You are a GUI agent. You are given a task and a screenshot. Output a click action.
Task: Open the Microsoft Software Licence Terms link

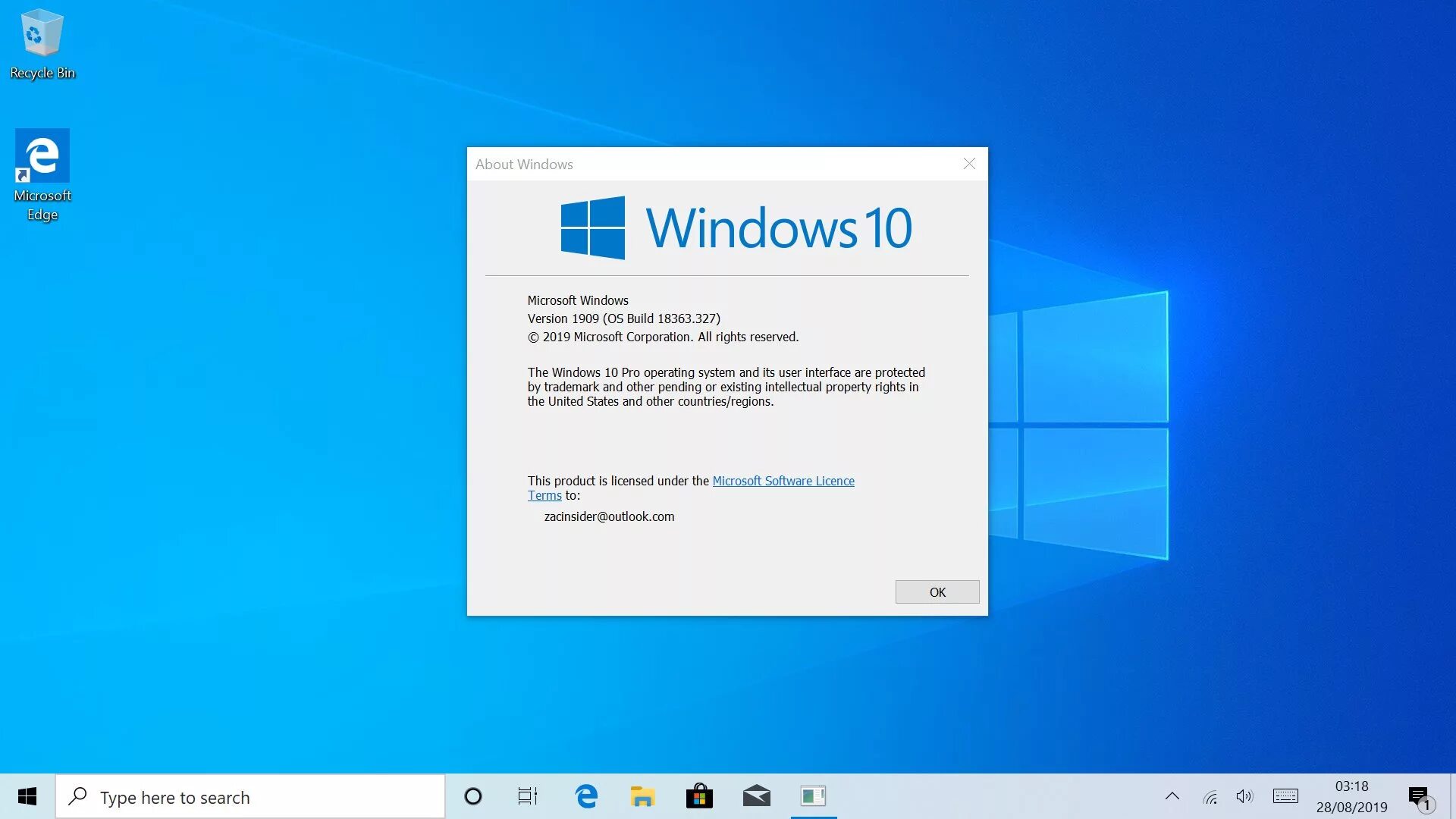pos(783,481)
